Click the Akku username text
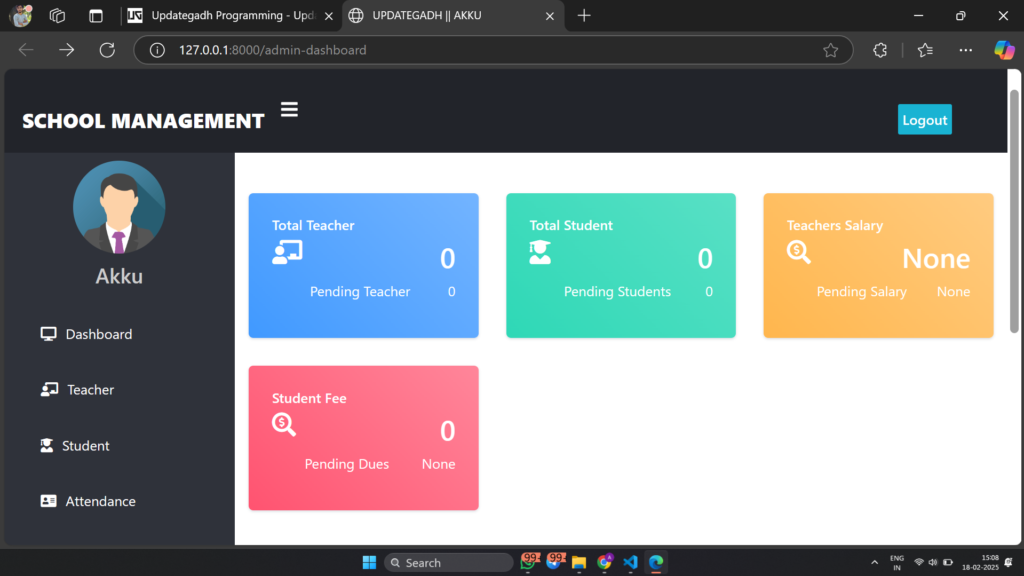This screenshot has width=1024, height=576. pyautogui.click(x=119, y=276)
